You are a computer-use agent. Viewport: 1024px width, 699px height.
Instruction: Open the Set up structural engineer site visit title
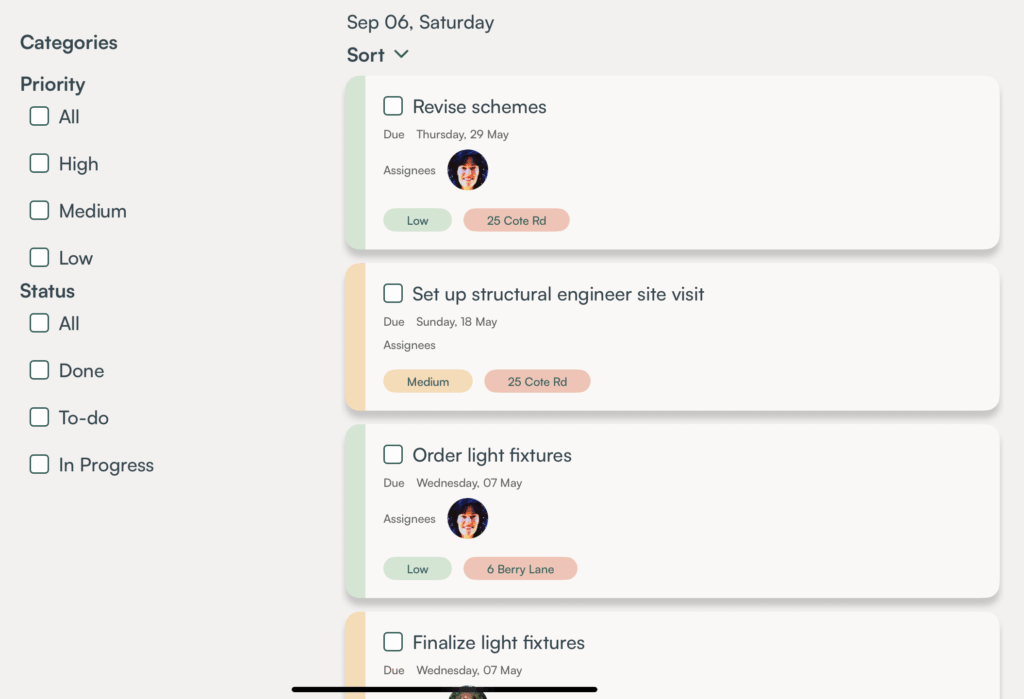[558, 294]
